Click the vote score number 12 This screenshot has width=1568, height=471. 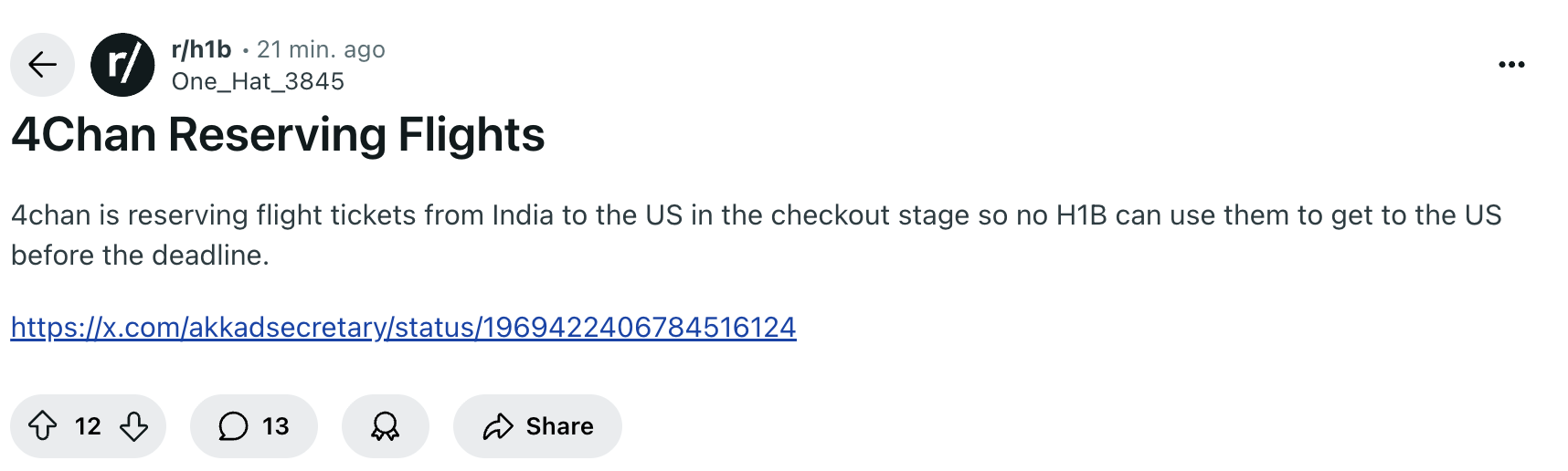pyautogui.click(x=88, y=426)
